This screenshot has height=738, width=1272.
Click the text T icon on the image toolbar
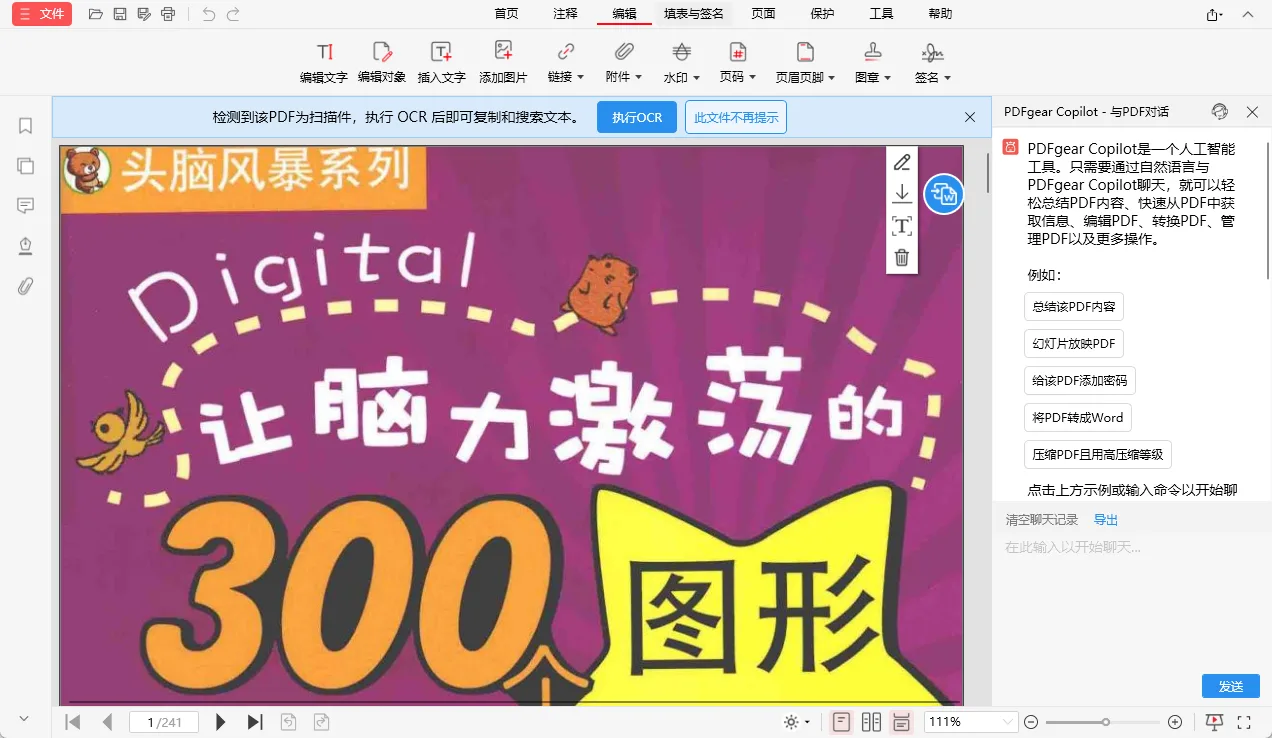[x=901, y=226]
